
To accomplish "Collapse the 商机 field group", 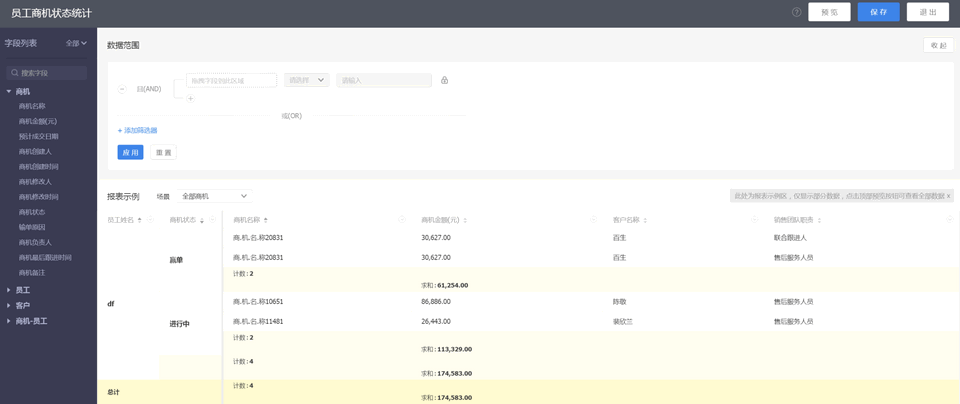I will (9, 91).
